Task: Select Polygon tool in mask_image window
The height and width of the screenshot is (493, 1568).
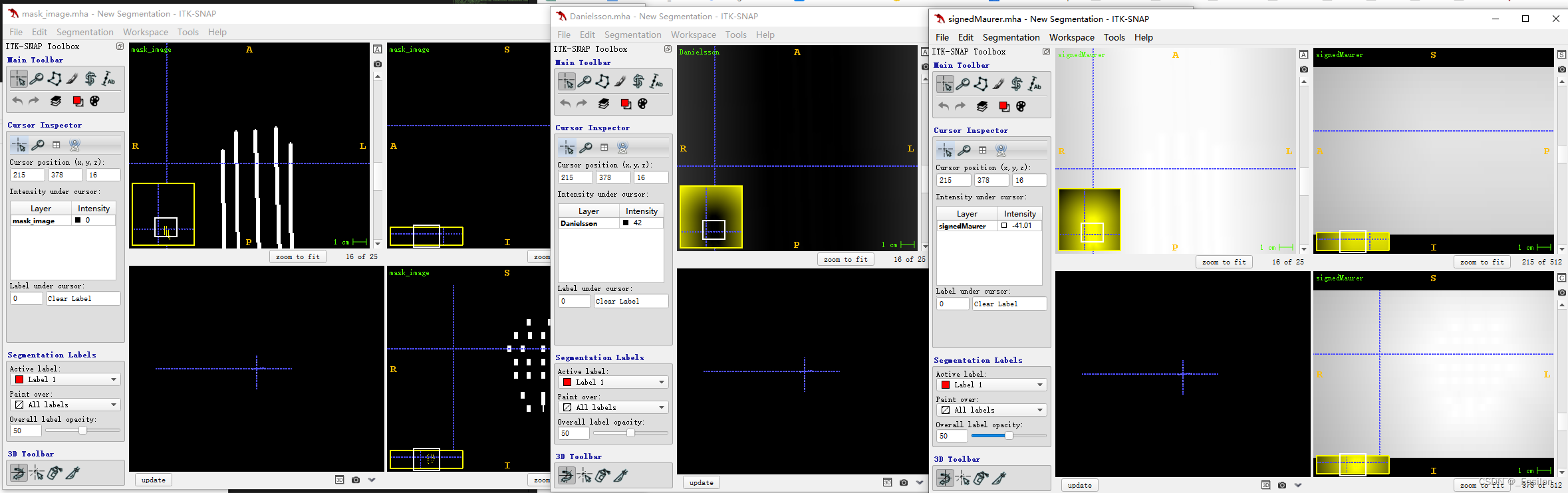Action: click(x=55, y=79)
